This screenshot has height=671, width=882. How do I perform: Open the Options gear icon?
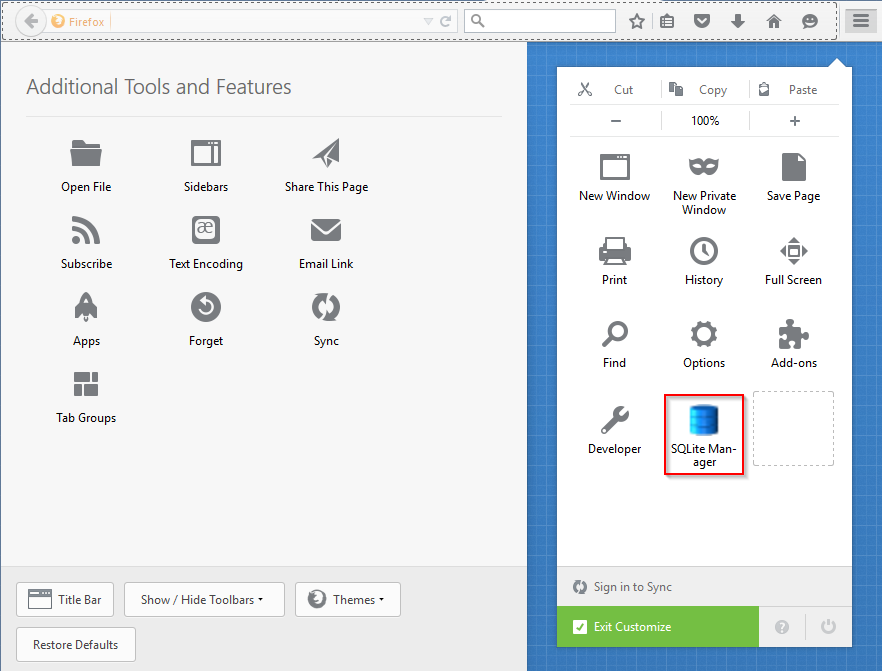[x=704, y=334]
